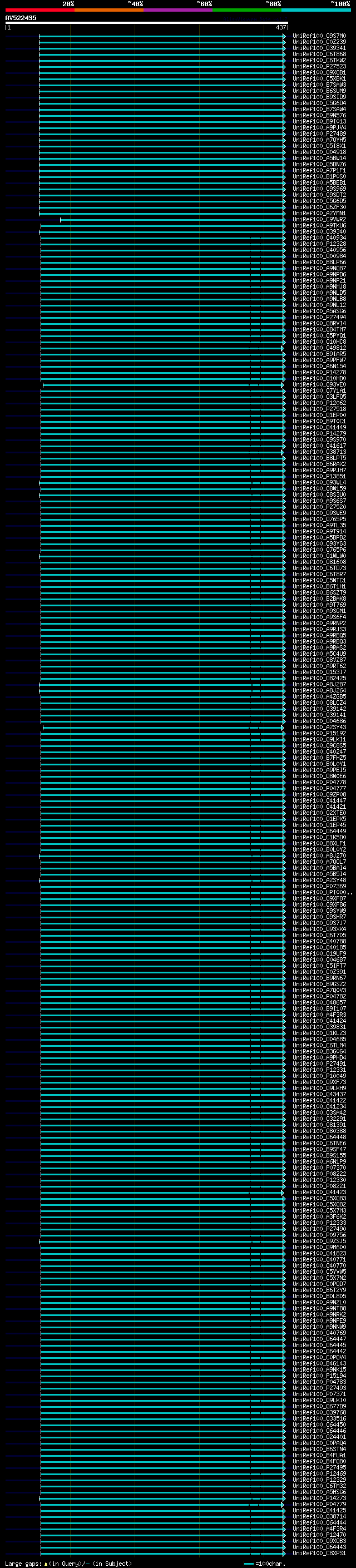Click hit label UniRef100_Q93XK4

tap(319, 929)
